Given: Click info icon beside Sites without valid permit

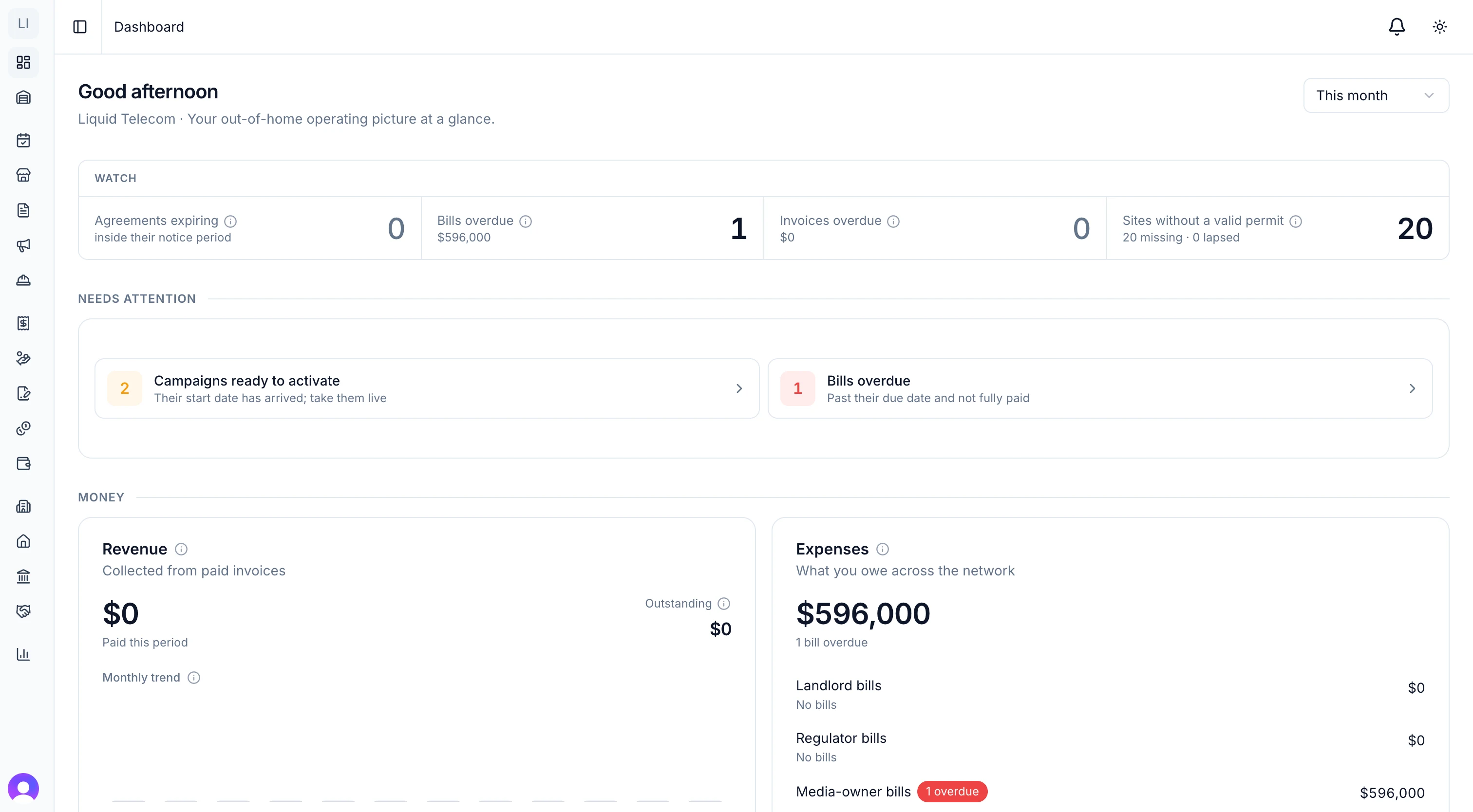Looking at the screenshot, I should pos(1296,221).
